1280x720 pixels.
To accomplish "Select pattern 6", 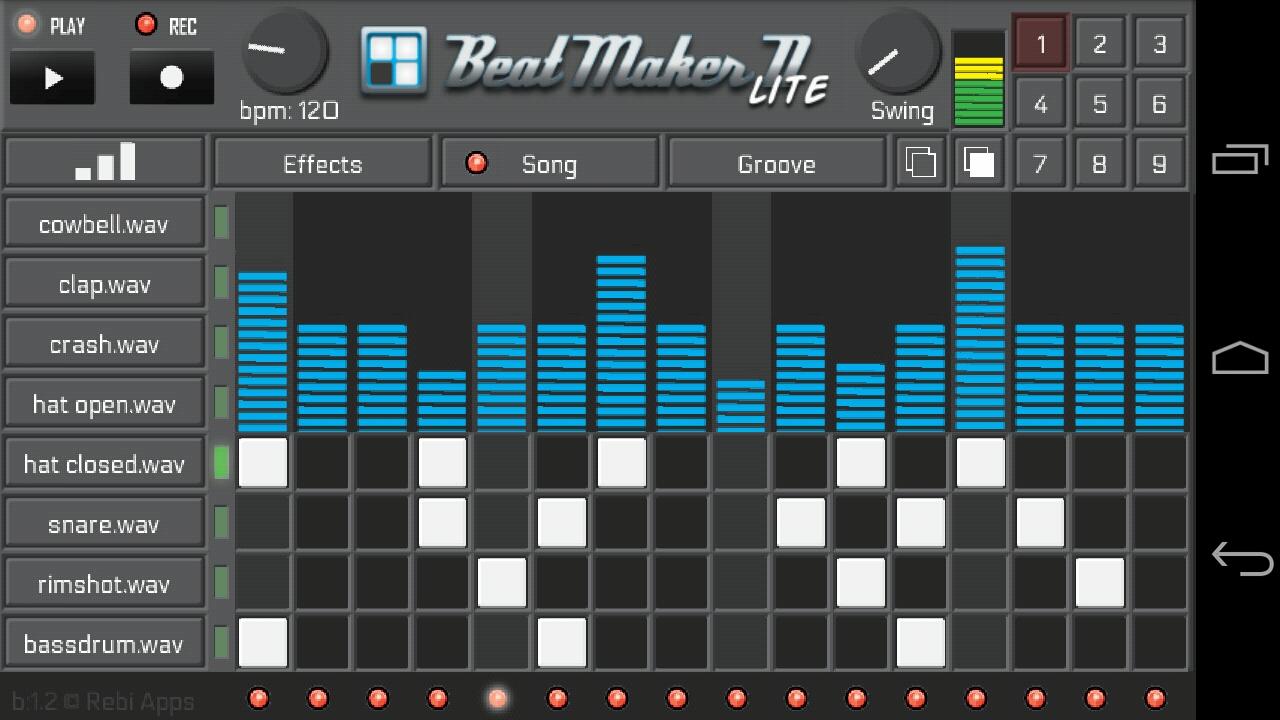I will [x=1160, y=103].
